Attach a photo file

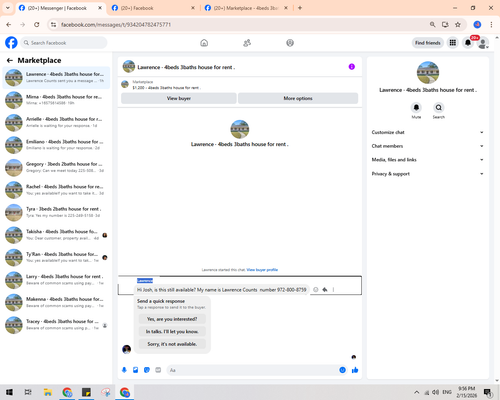click(136, 370)
